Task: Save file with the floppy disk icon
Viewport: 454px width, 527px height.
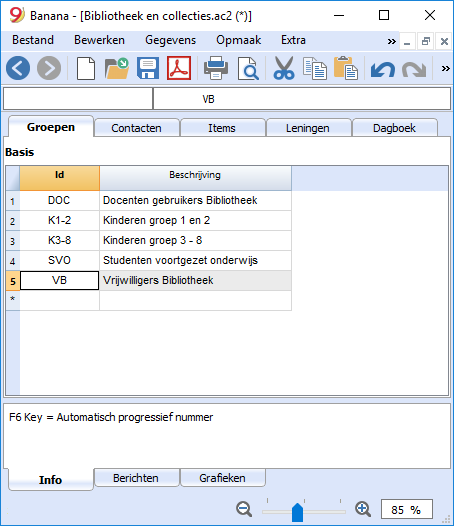Action: [148, 68]
